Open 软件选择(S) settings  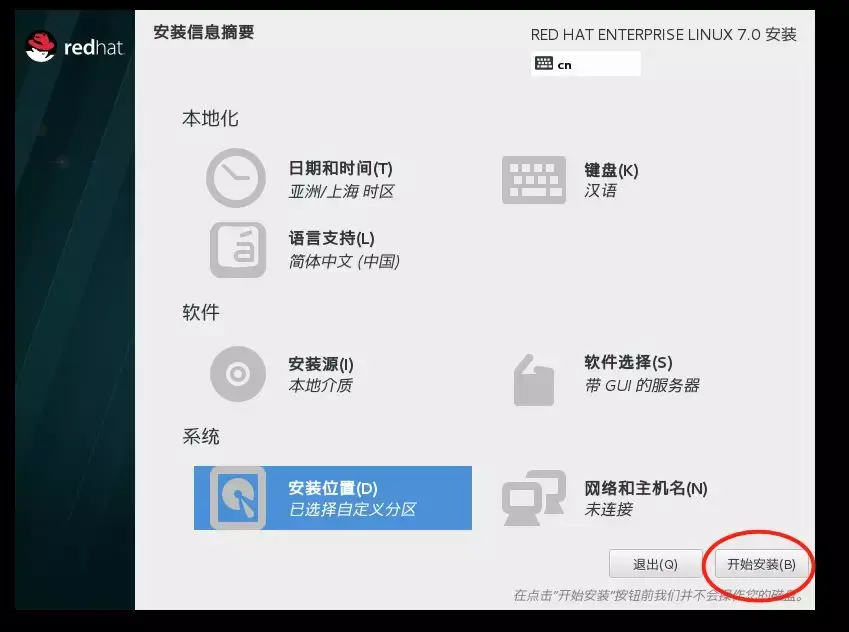coord(628,362)
